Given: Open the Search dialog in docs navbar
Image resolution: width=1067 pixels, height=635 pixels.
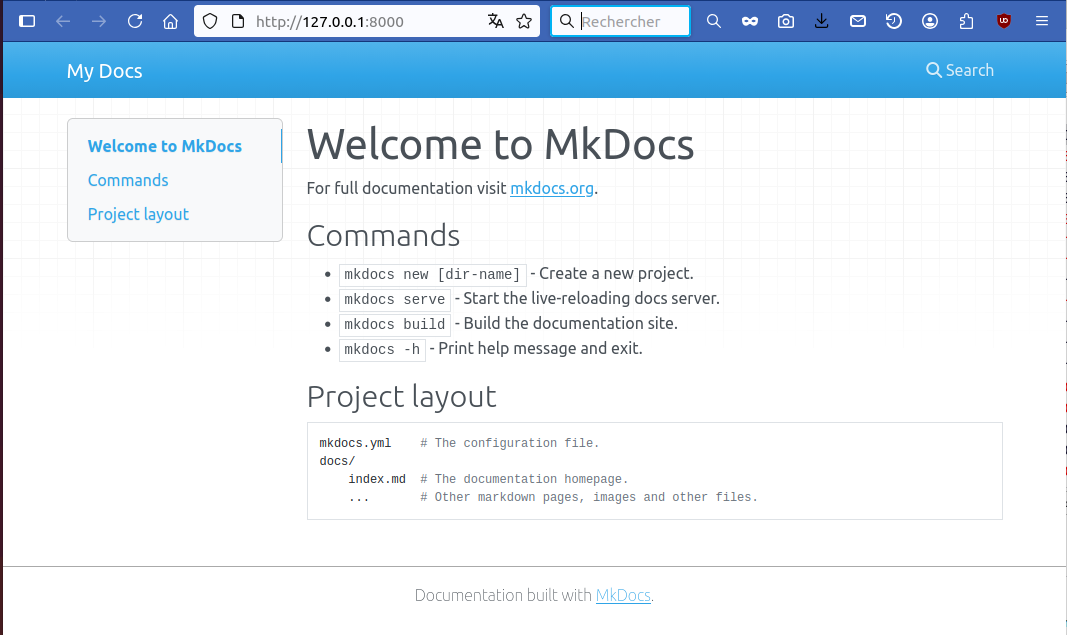Looking at the screenshot, I should coord(960,70).
